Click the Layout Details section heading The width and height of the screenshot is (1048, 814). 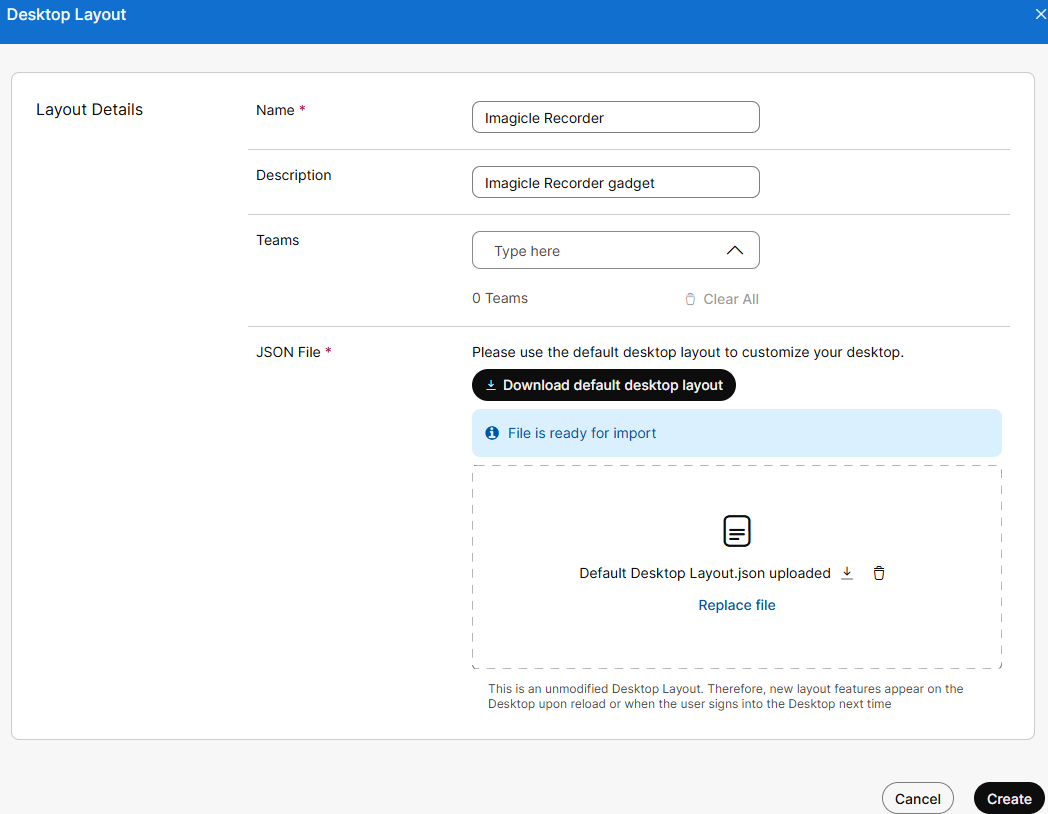pos(89,110)
